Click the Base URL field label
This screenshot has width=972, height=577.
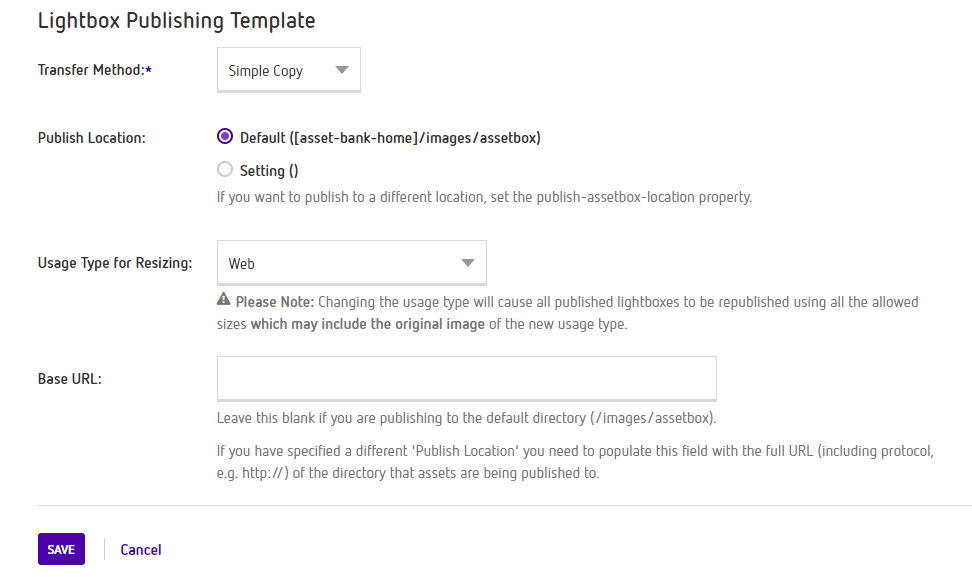click(70, 379)
